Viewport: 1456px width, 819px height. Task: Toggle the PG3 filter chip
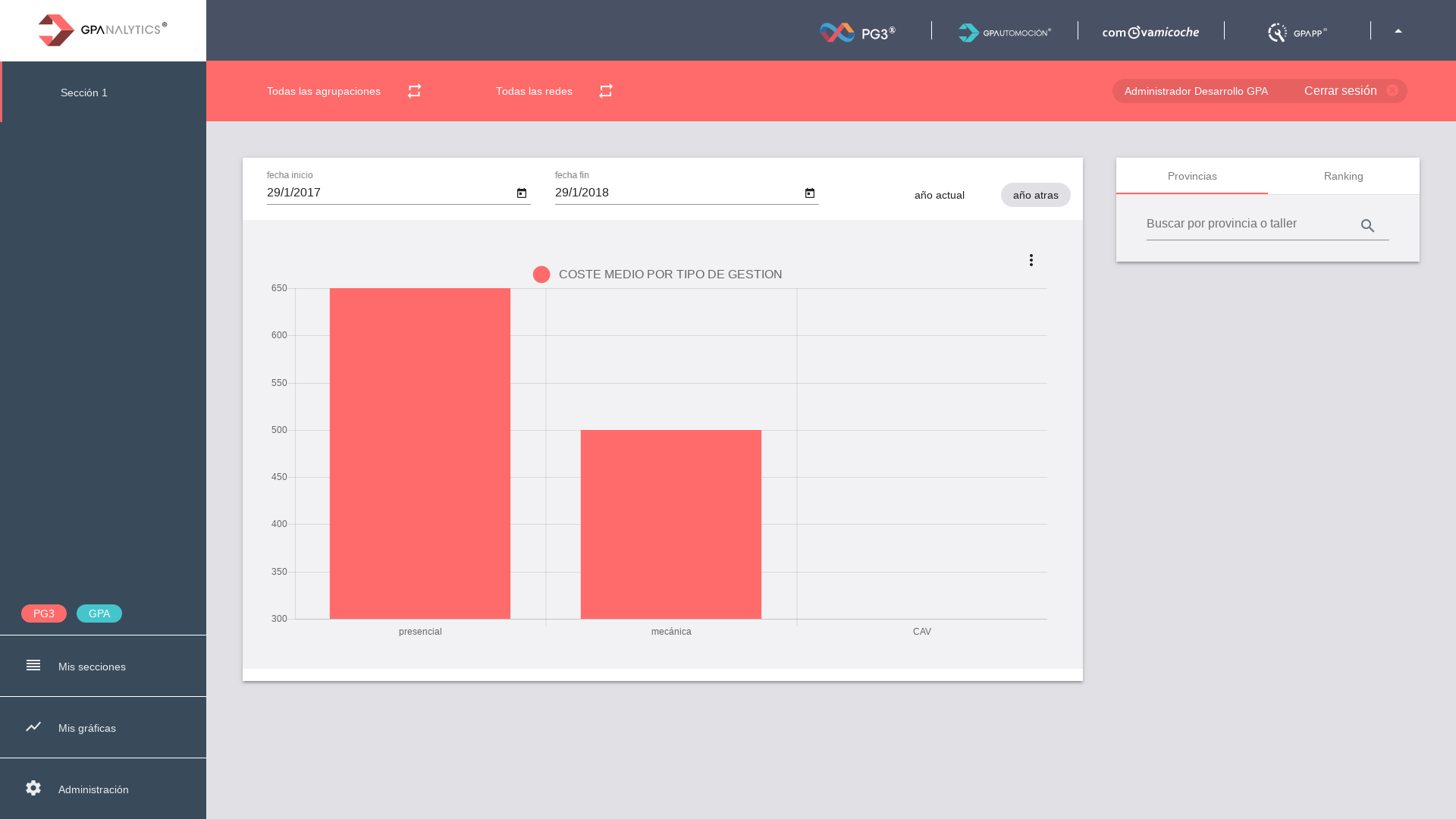pos(44,613)
